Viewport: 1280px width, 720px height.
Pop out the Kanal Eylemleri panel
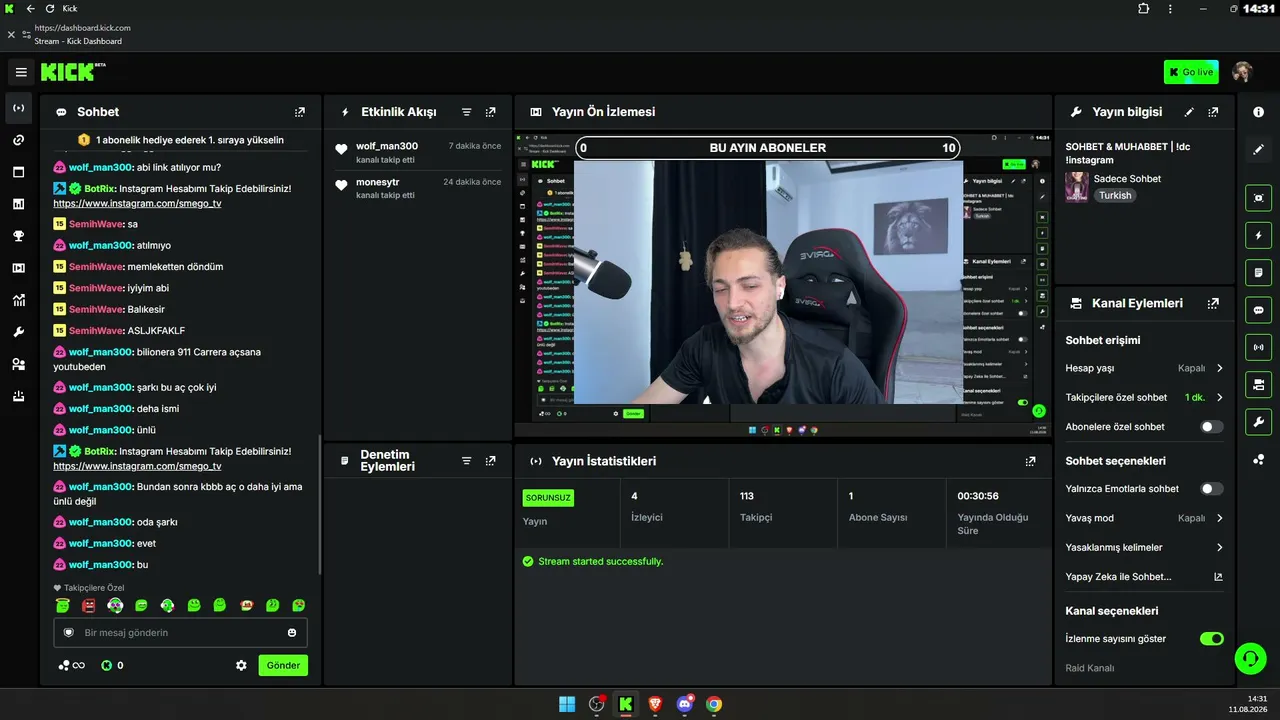tap(1213, 303)
